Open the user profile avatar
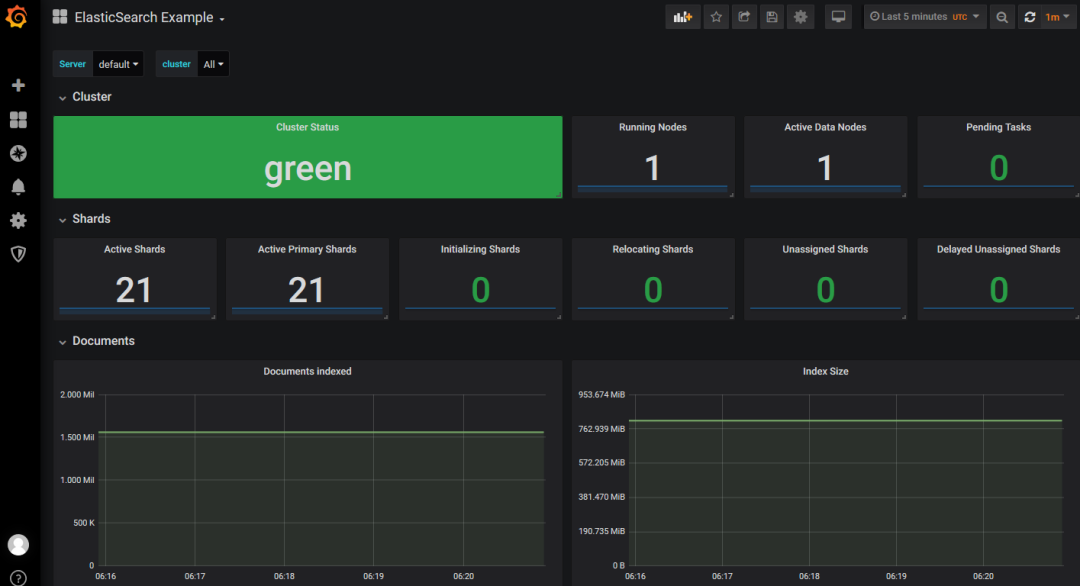 click(19, 545)
